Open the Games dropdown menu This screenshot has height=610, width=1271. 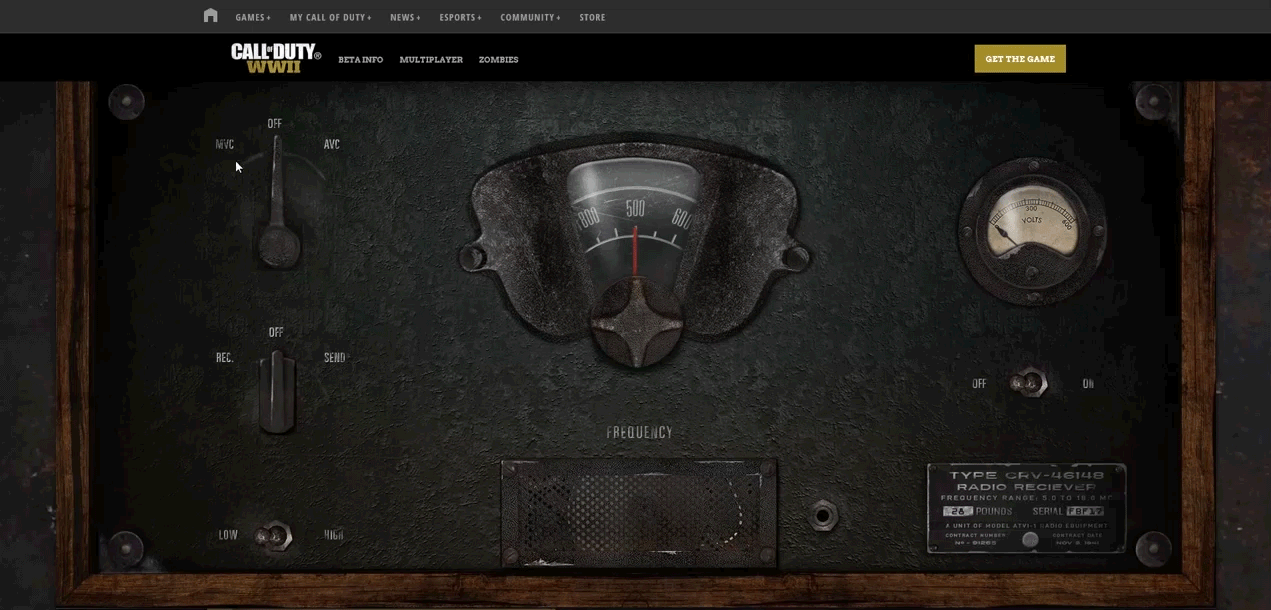click(x=253, y=17)
